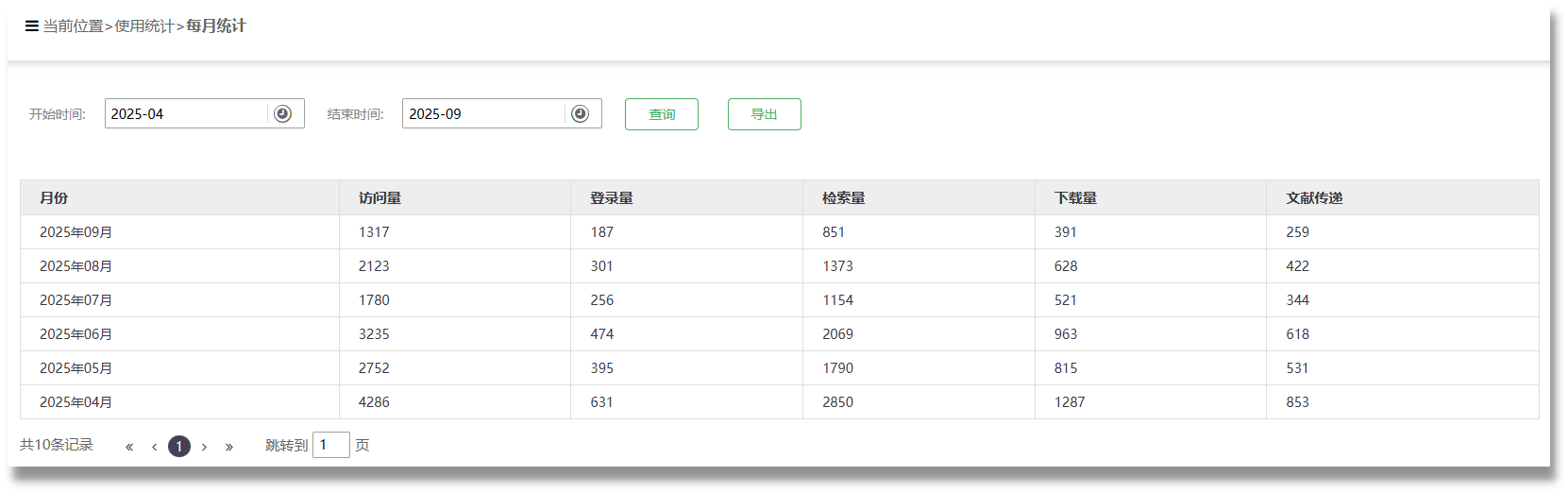The height and width of the screenshot is (493, 1568).
Task: Click the 导出 button
Action: click(x=765, y=114)
